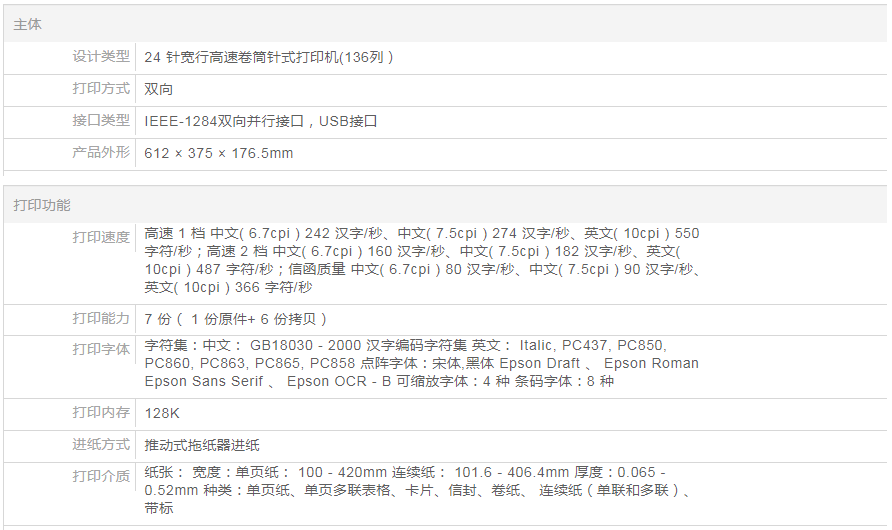892x530 pixels.
Task: Select the 128K memory value
Action: tap(162, 413)
